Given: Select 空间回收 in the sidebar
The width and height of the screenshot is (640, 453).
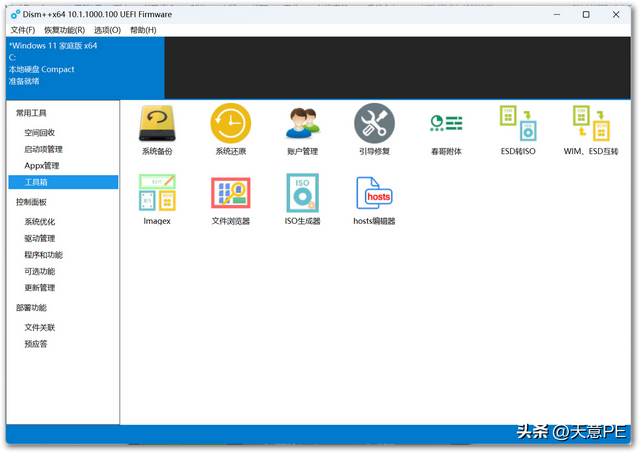Looking at the screenshot, I should (40, 133).
